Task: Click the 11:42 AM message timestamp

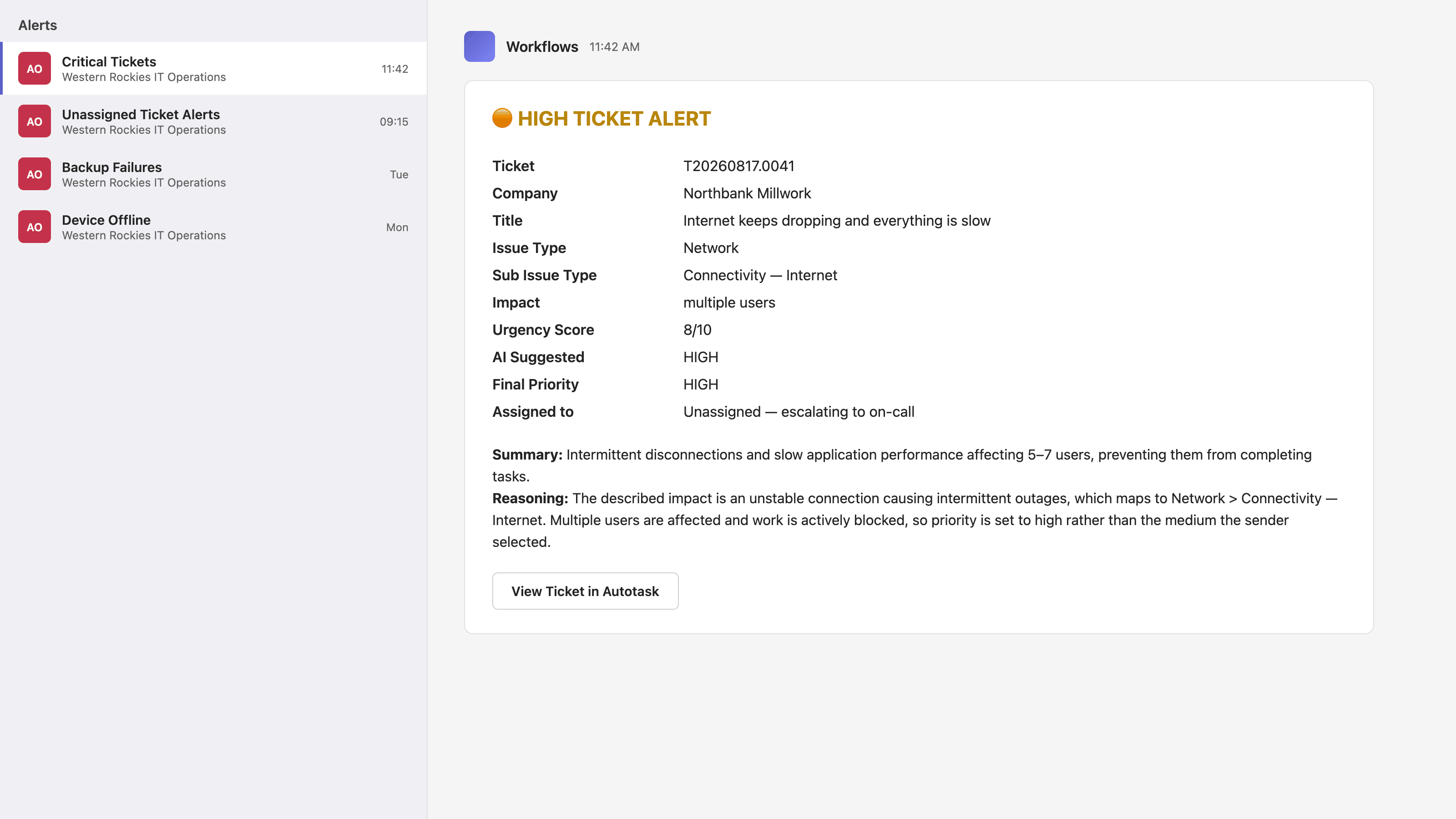Action: 614,47
